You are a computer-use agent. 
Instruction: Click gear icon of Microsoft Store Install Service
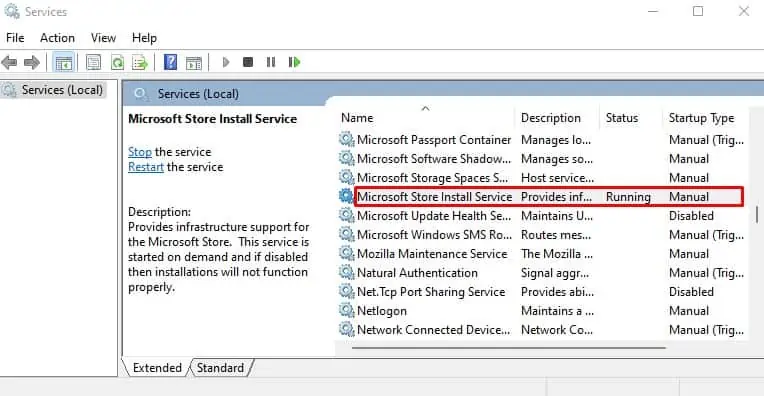click(x=346, y=196)
